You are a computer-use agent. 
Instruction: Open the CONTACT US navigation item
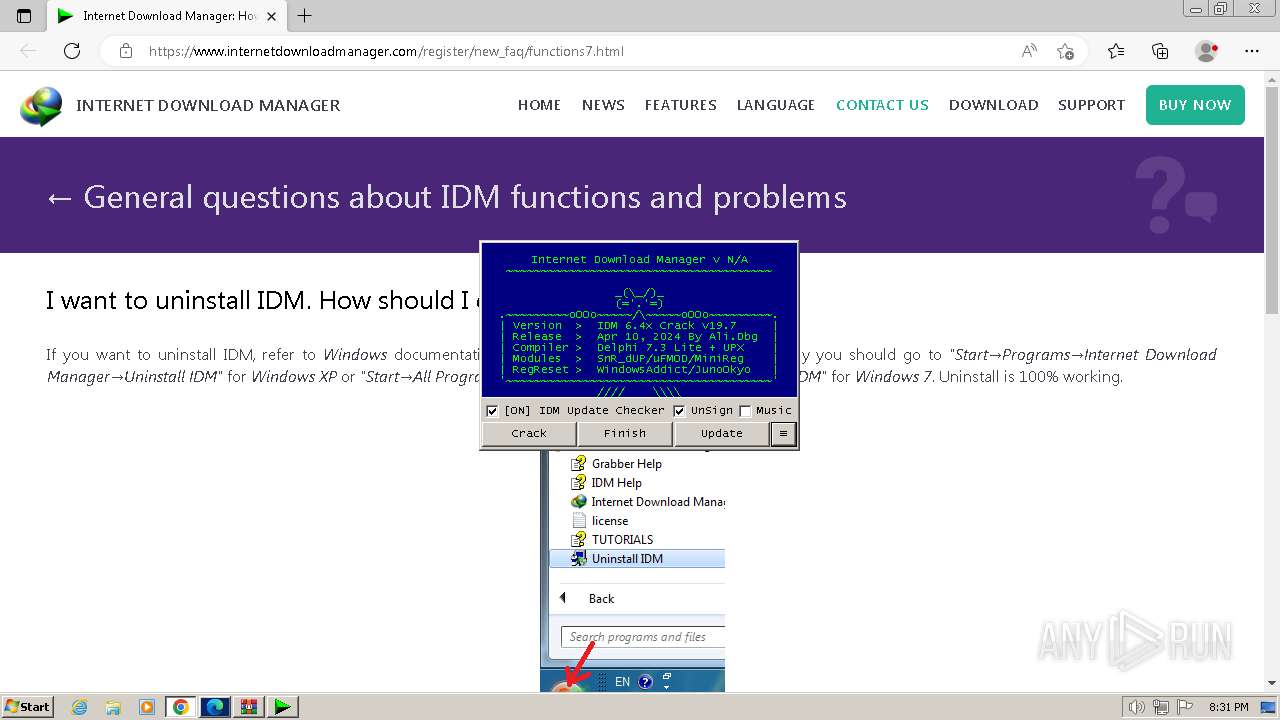882,105
